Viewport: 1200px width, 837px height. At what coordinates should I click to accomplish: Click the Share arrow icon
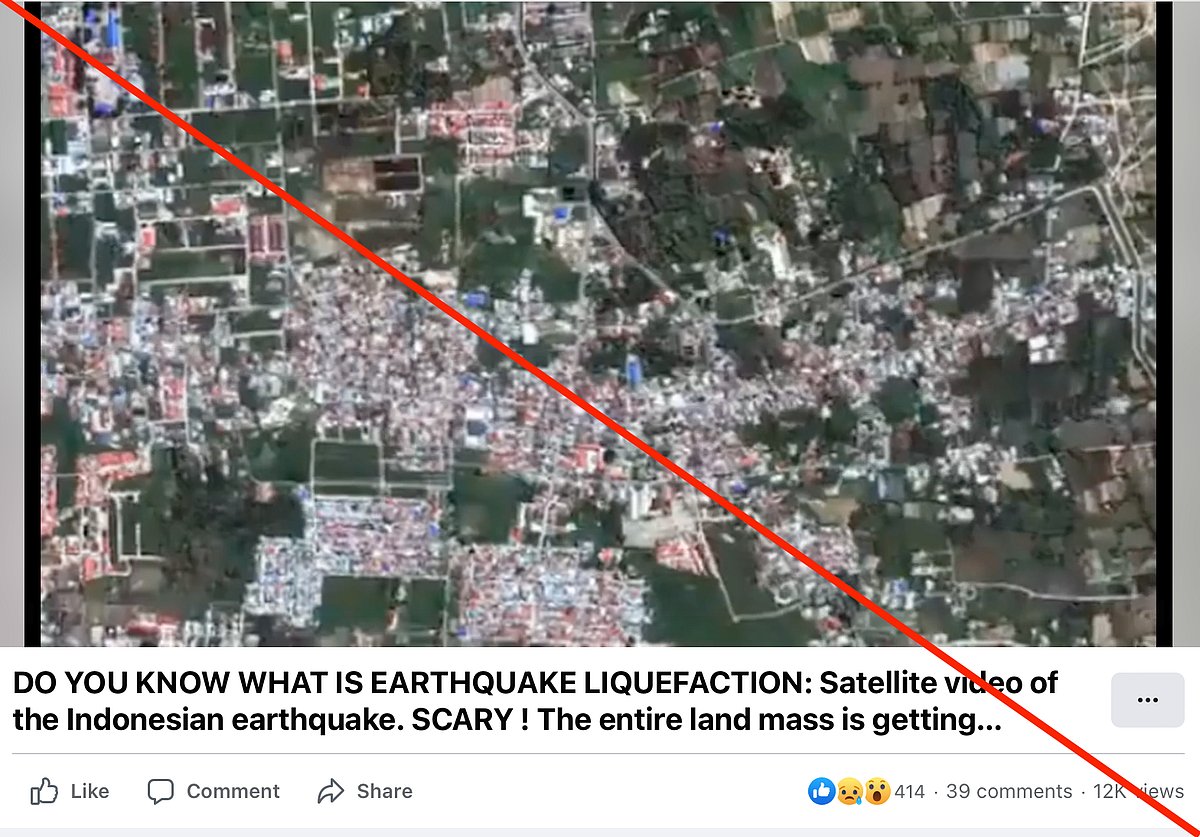330,791
